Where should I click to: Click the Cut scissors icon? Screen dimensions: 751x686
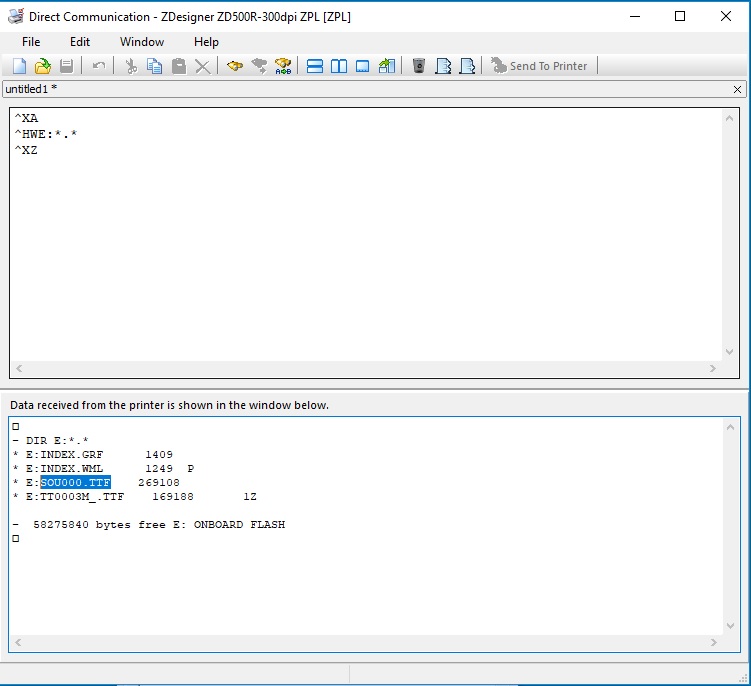pos(131,66)
